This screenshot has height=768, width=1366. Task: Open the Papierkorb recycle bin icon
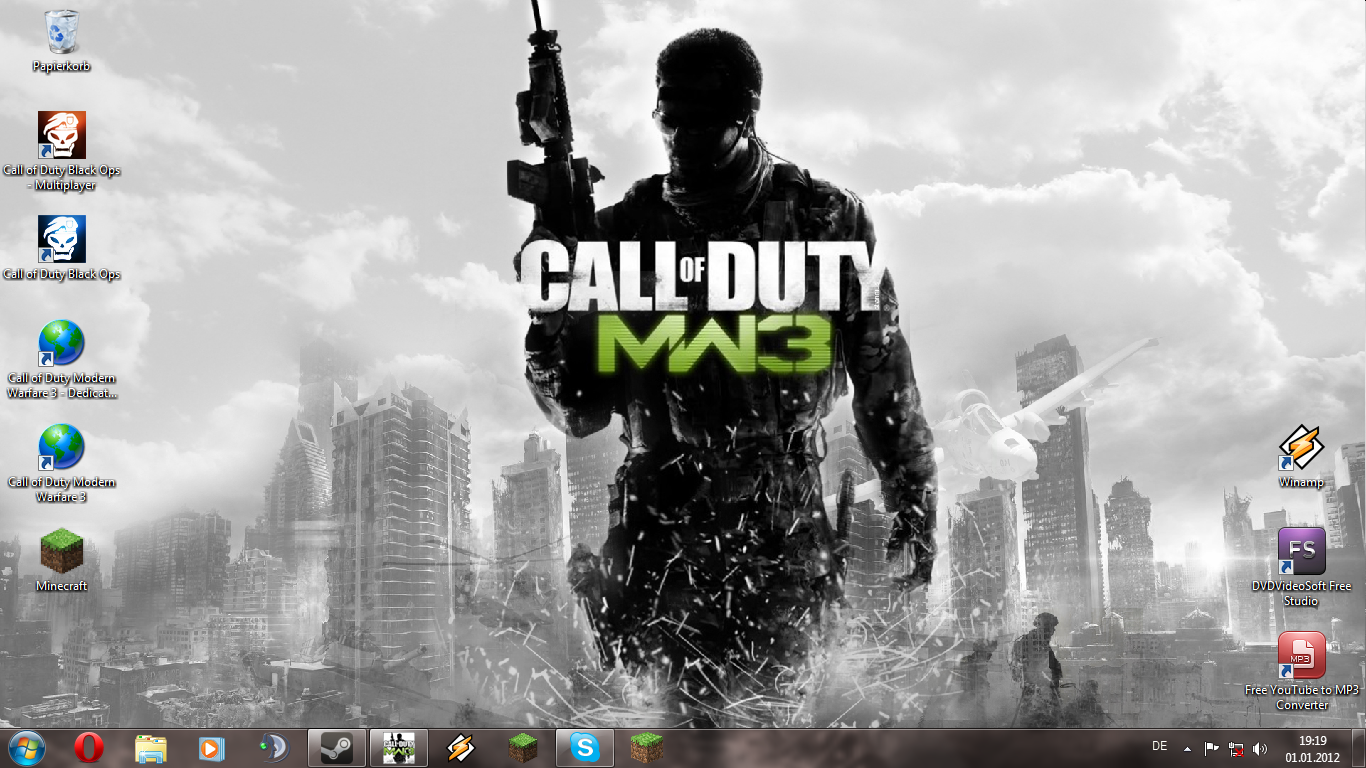pyautogui.click(x=62, y=34)
